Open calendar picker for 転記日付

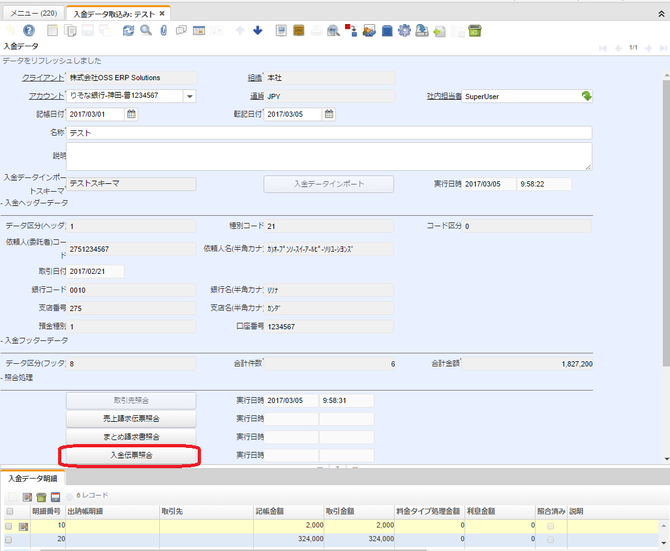(x=329, y=114)
